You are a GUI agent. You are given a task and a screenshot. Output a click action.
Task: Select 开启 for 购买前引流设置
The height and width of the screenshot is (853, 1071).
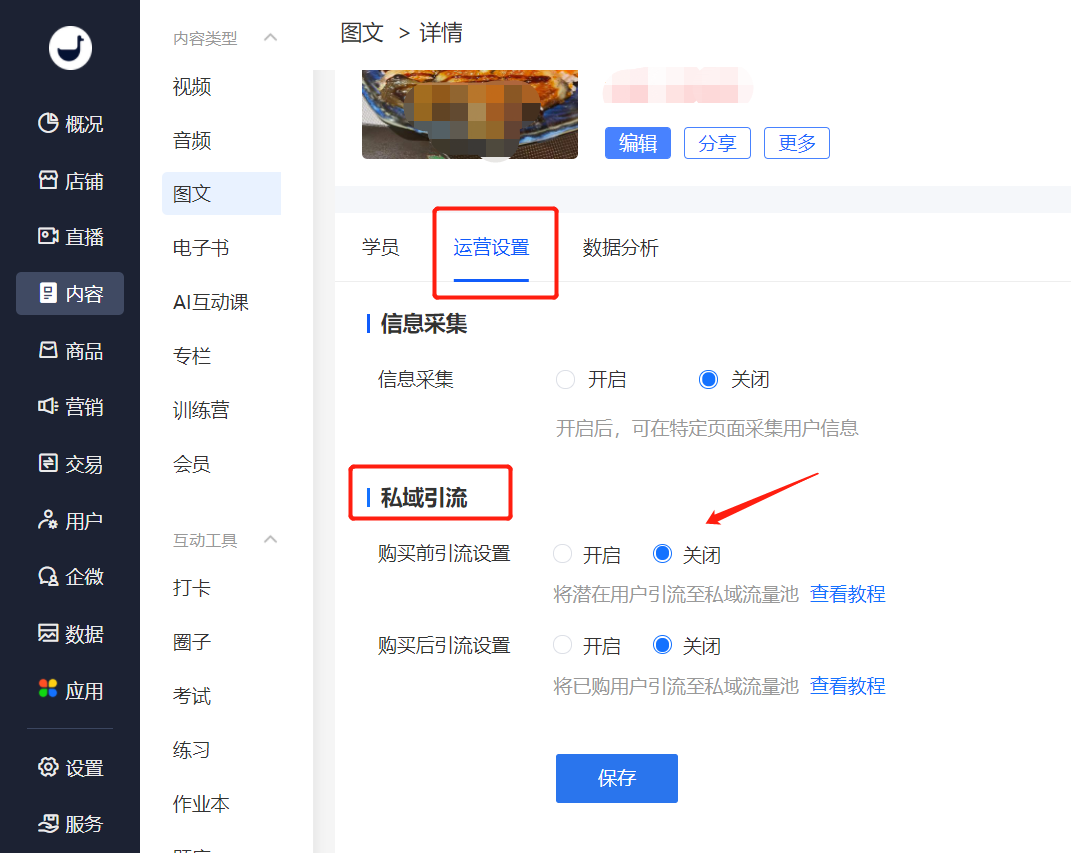563,554
